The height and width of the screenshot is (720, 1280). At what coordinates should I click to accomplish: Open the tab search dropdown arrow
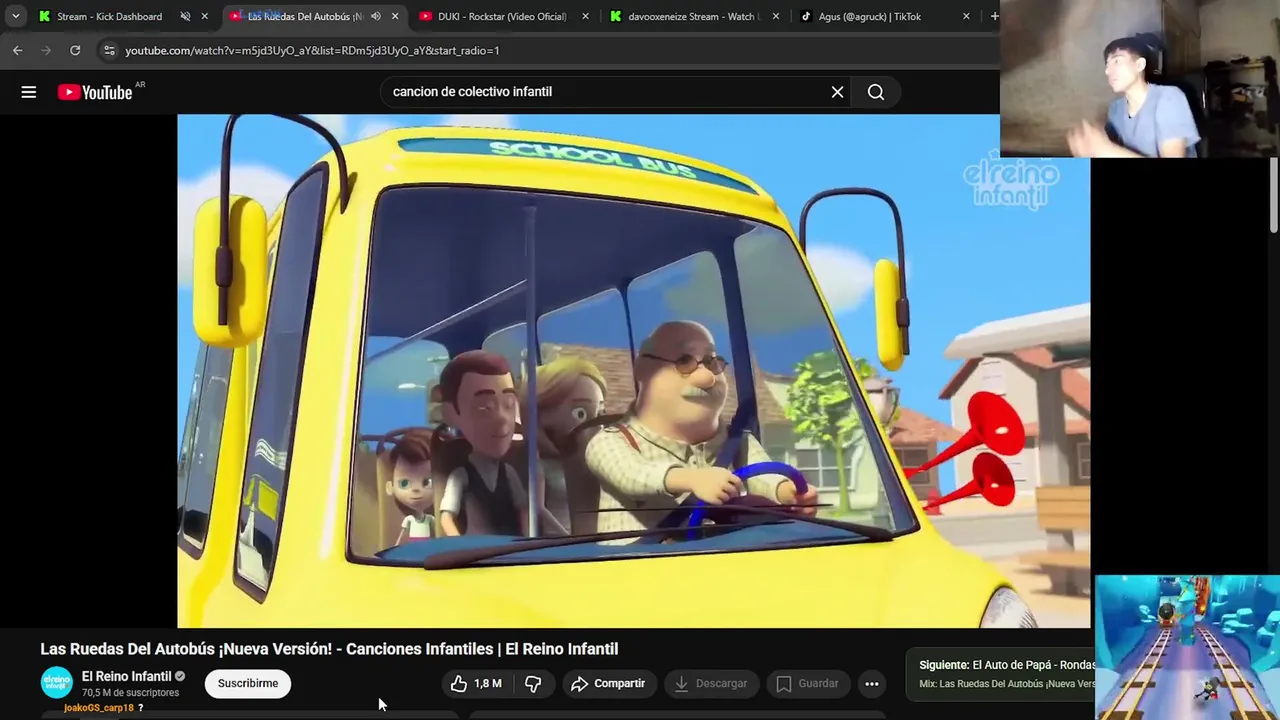click(x=15, y=16)
